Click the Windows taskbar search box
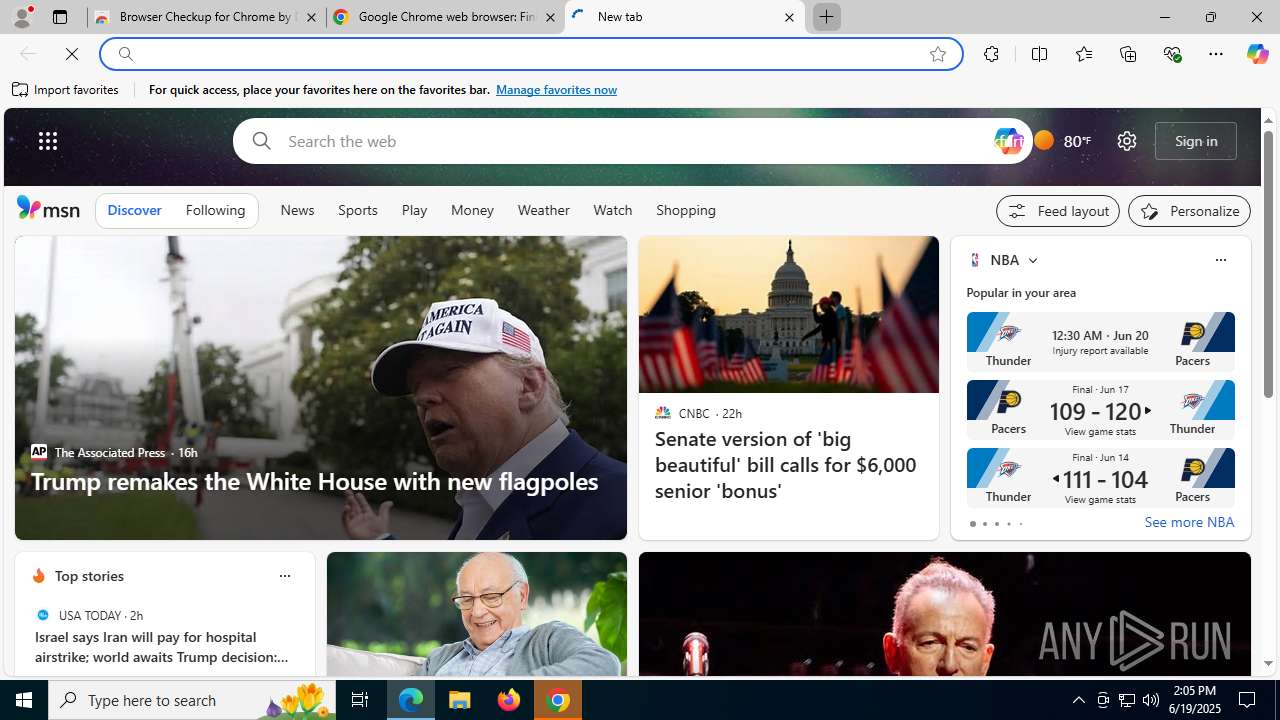Screen dimensions: 1280x720 [194, 700]
